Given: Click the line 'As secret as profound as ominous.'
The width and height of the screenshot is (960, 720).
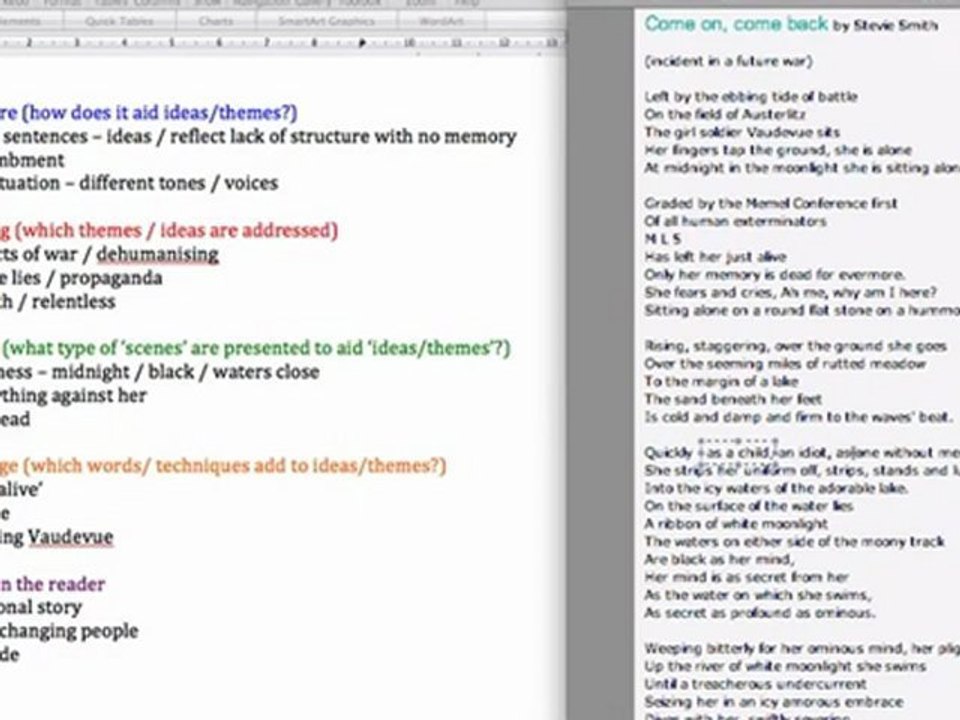Looking at the screenshot, I should click(x=760, y=613).
